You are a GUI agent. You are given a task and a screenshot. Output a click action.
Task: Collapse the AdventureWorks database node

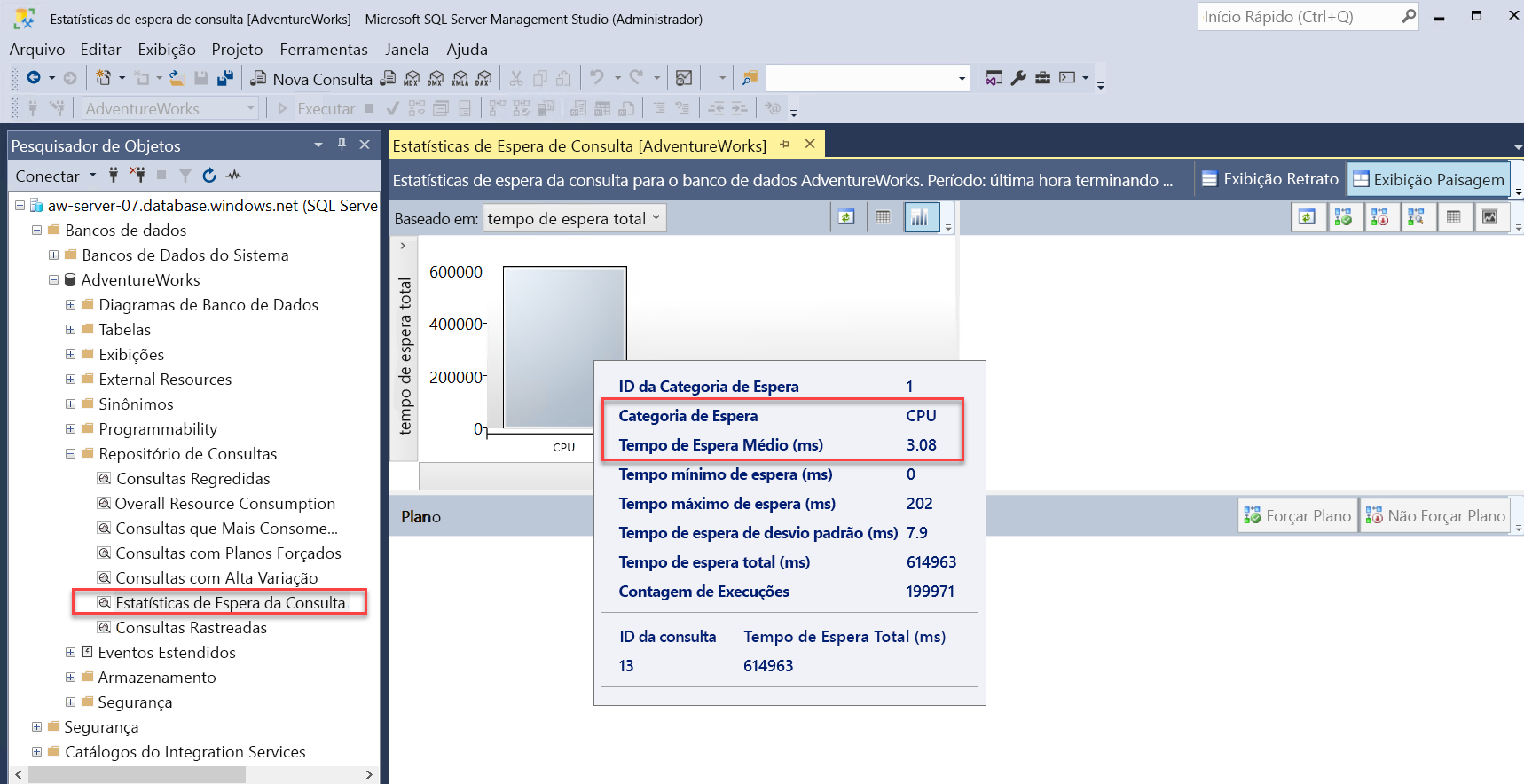53,279
